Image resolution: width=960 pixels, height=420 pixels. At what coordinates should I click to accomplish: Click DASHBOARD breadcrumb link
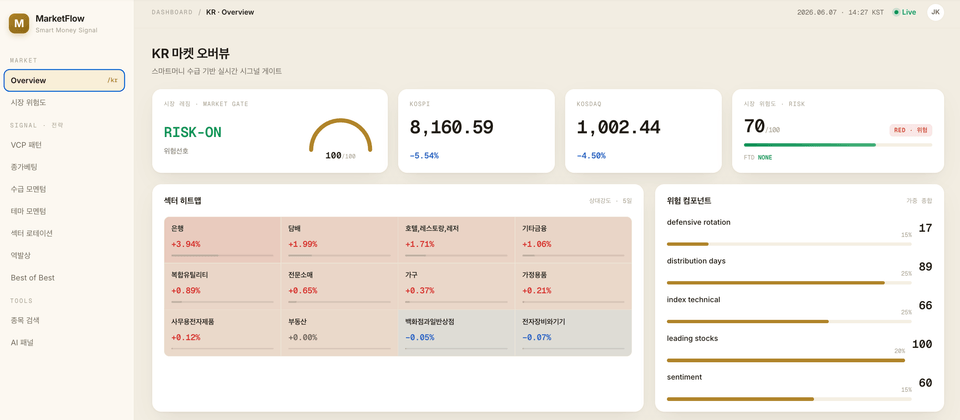(x=172, y=12)
